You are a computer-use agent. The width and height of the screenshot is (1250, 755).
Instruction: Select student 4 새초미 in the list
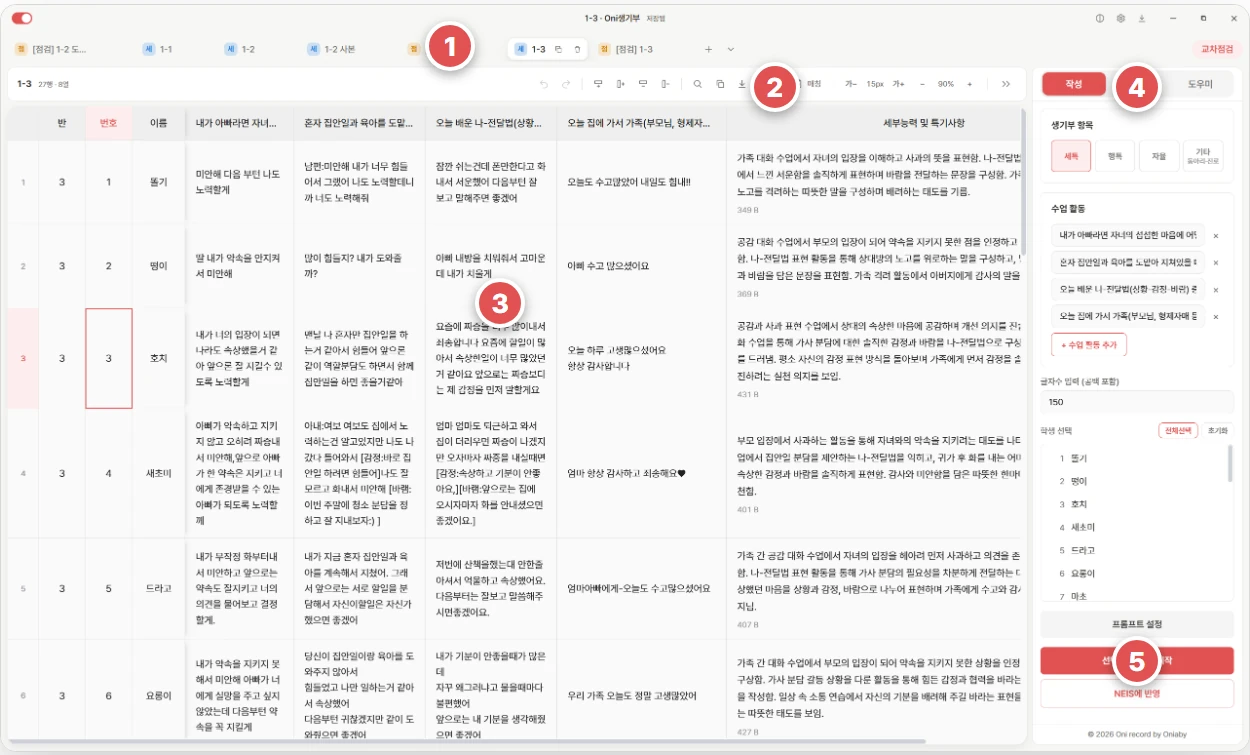click(x=1077, y=527)
